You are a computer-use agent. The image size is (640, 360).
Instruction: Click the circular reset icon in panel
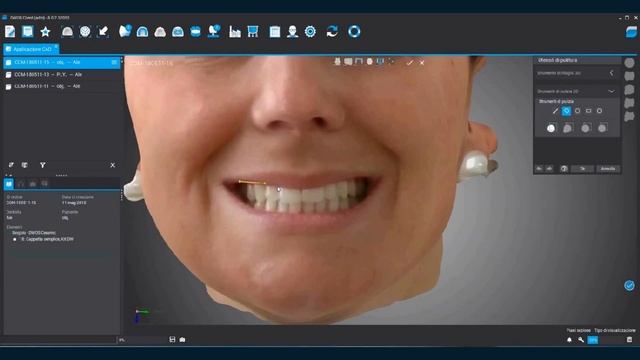(564, 169)
